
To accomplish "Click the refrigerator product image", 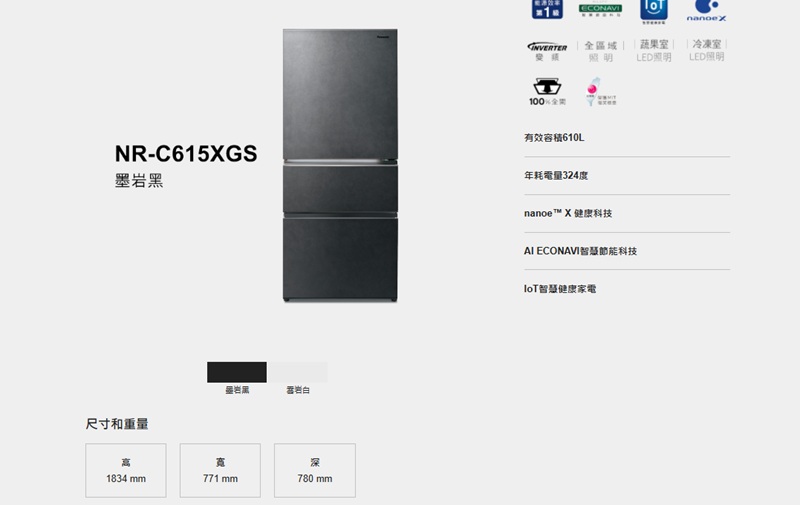I will [x=340, y=165].
